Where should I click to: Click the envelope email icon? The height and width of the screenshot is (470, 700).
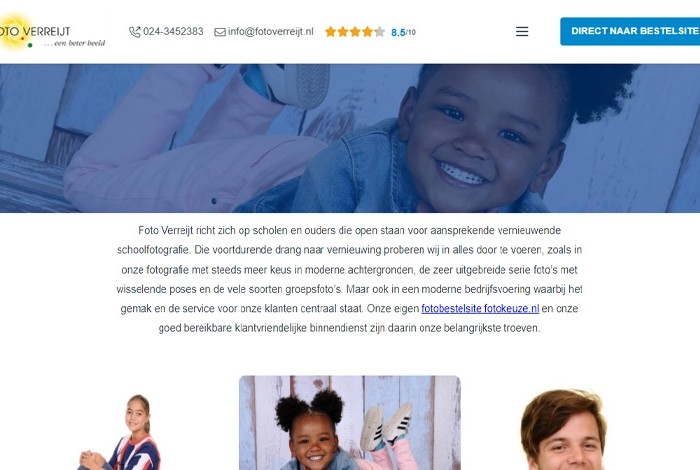coord(220,32)
